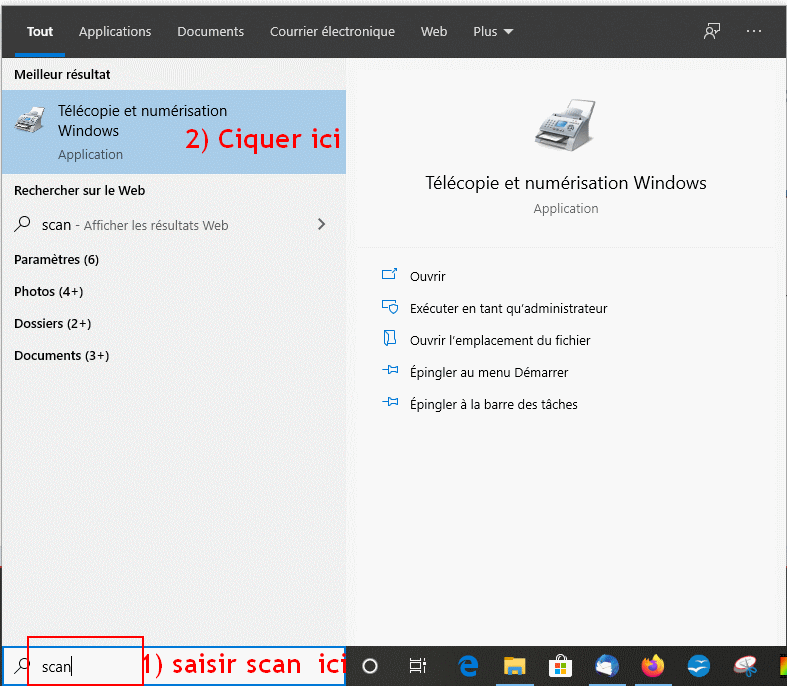787x686 pixels.
Task: Click the web search magnifier icon
Action: 22,224
